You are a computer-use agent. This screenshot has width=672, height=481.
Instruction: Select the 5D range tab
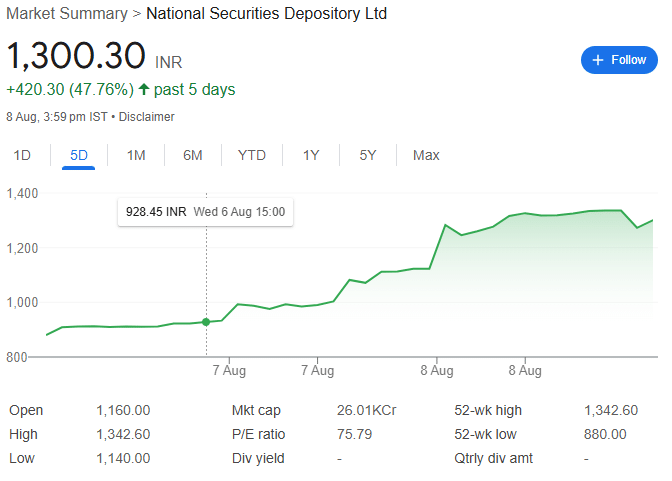(79, 155)
